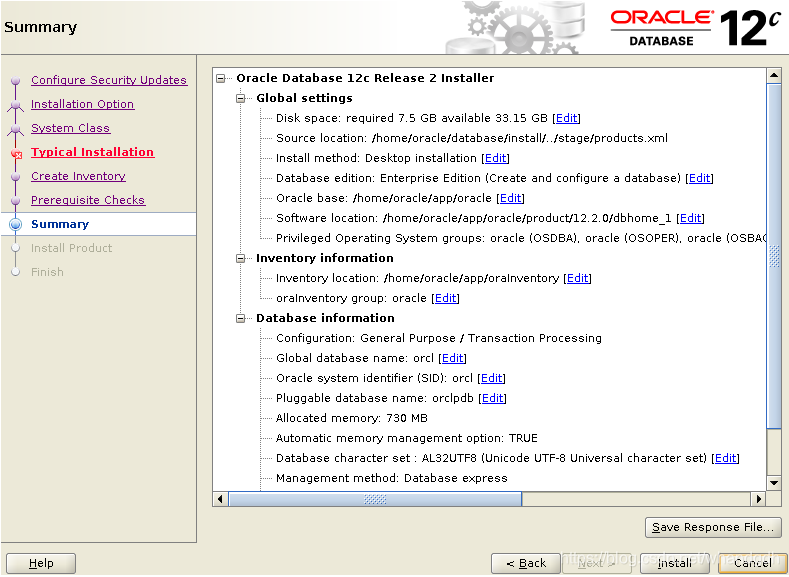Open the Typical Installation step

pyautogui.click(x=93, y=152)
